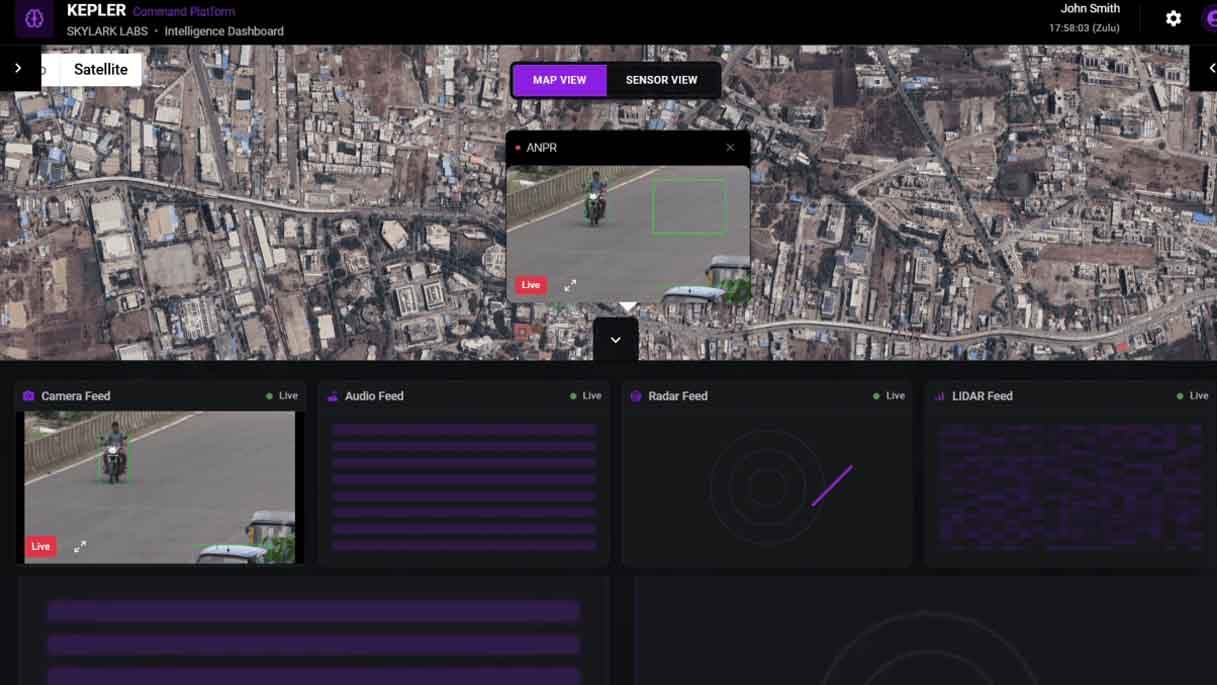Switch to Sensor View
Screen dimensions: 1217x685
coord(661,80)
